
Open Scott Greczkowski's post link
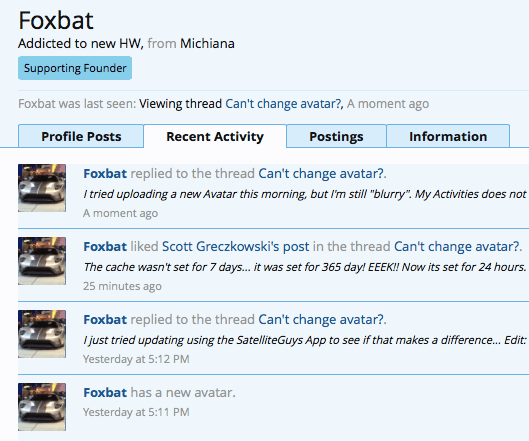click(235, 246)
